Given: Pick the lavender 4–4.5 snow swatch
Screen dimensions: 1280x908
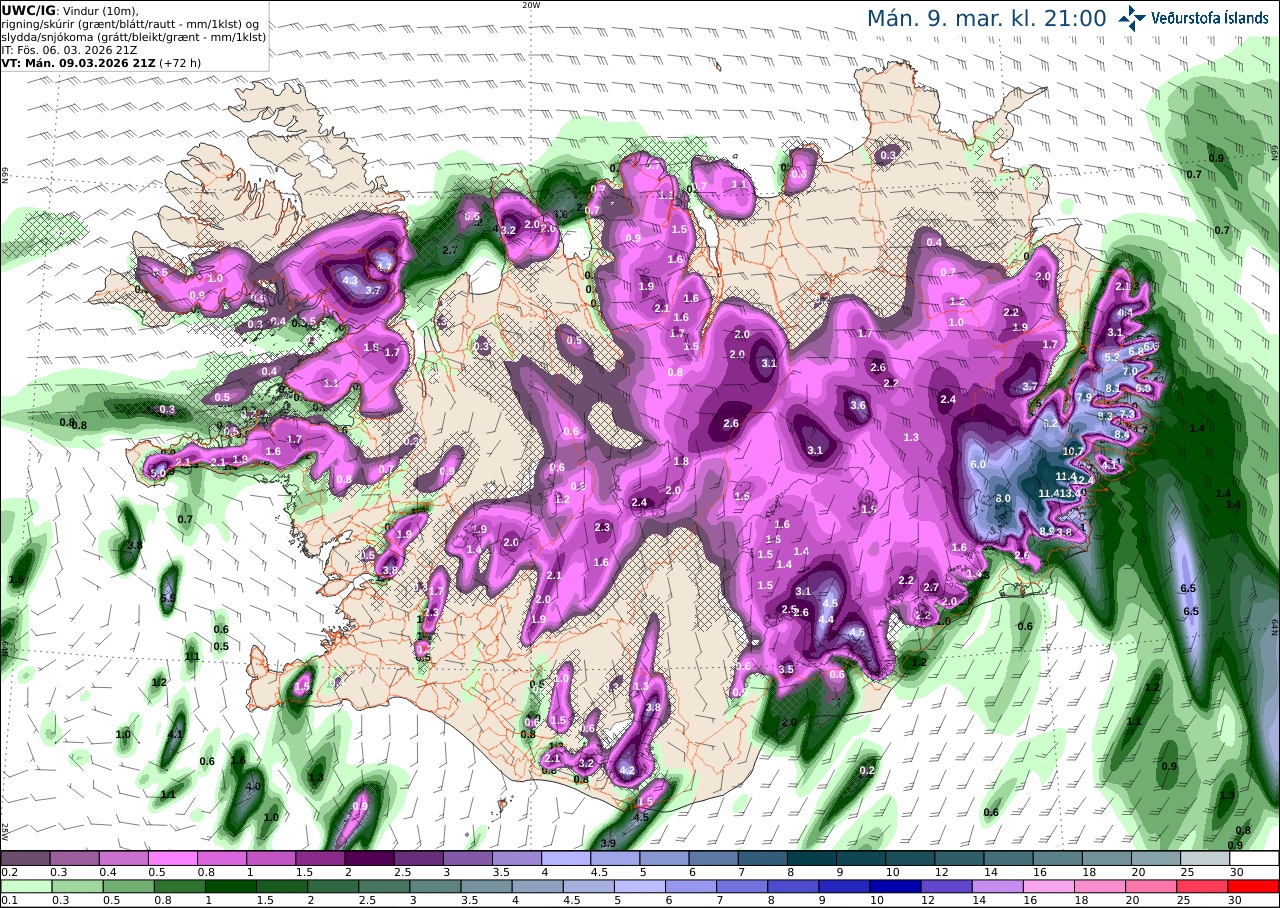Looking at the screenshot, I should [566, 858].
